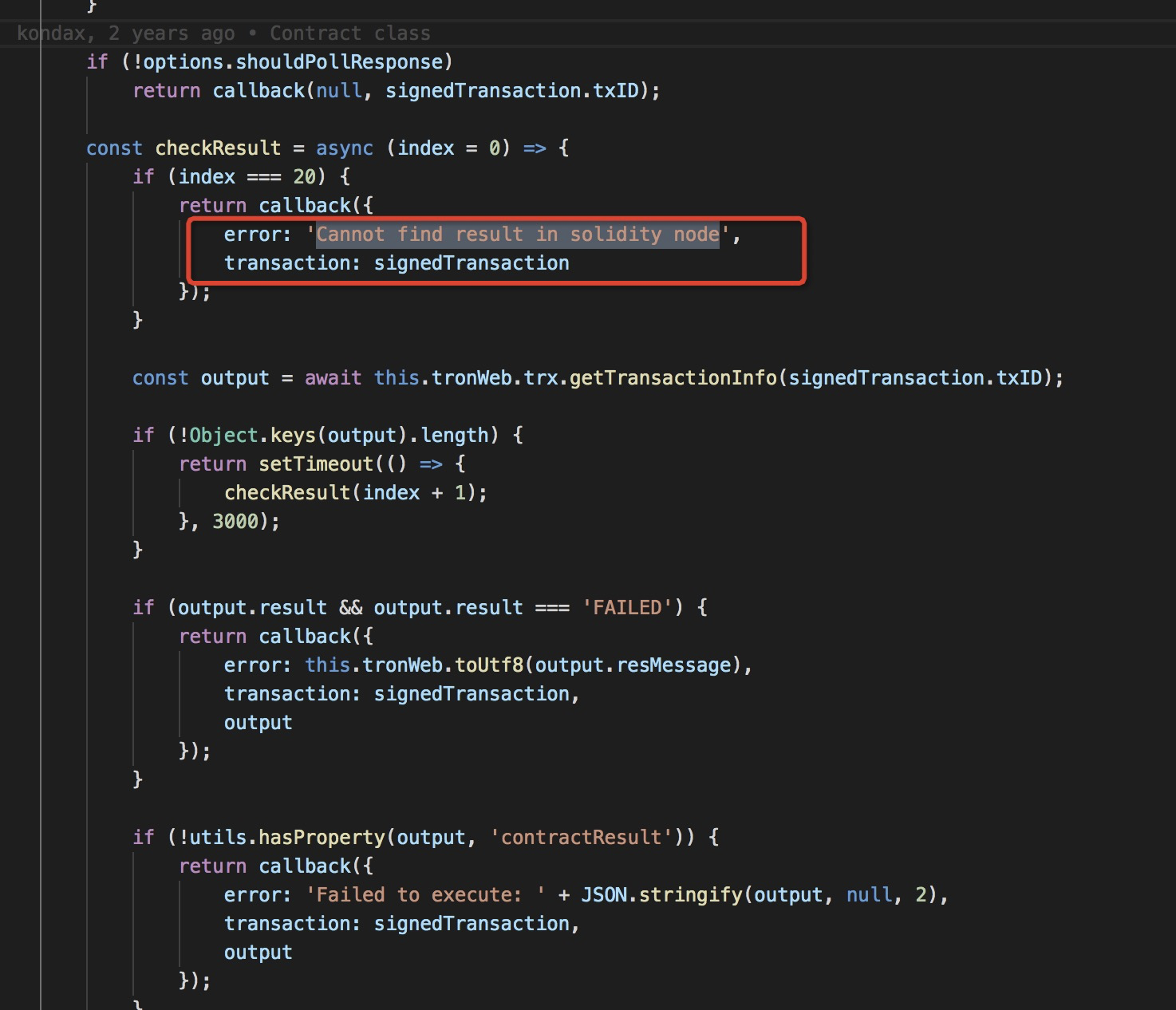Viewport: 1176px width, 1010px height.
Task: Click 'getTransactionInfo' method call
Action: [673, 378]
